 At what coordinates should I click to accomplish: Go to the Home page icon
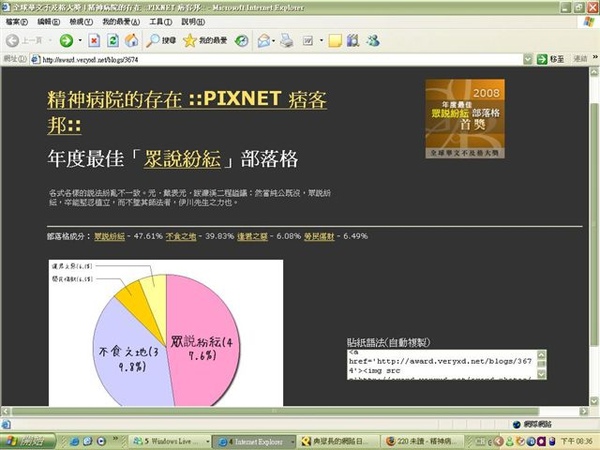132,40
